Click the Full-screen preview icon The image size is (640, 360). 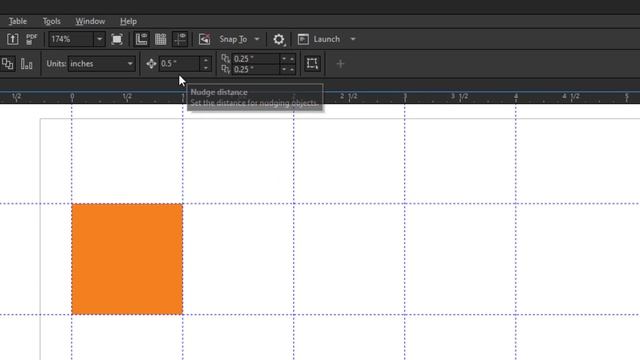(117, 39)
